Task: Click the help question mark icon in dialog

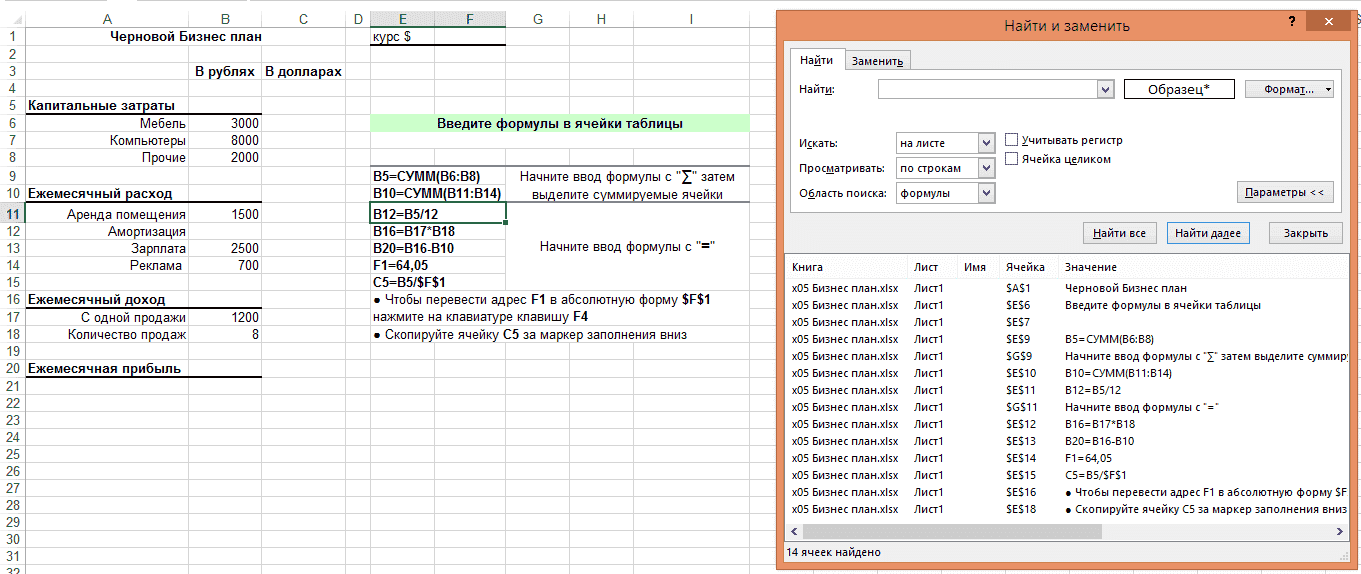Action: coord(1292,22)
